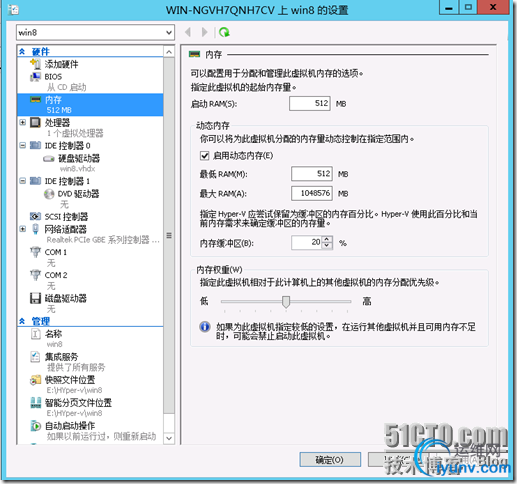The image size is (517, 484).
Task: Click the IDE 控制器 1 icon
Action: (x=35, y=181)
